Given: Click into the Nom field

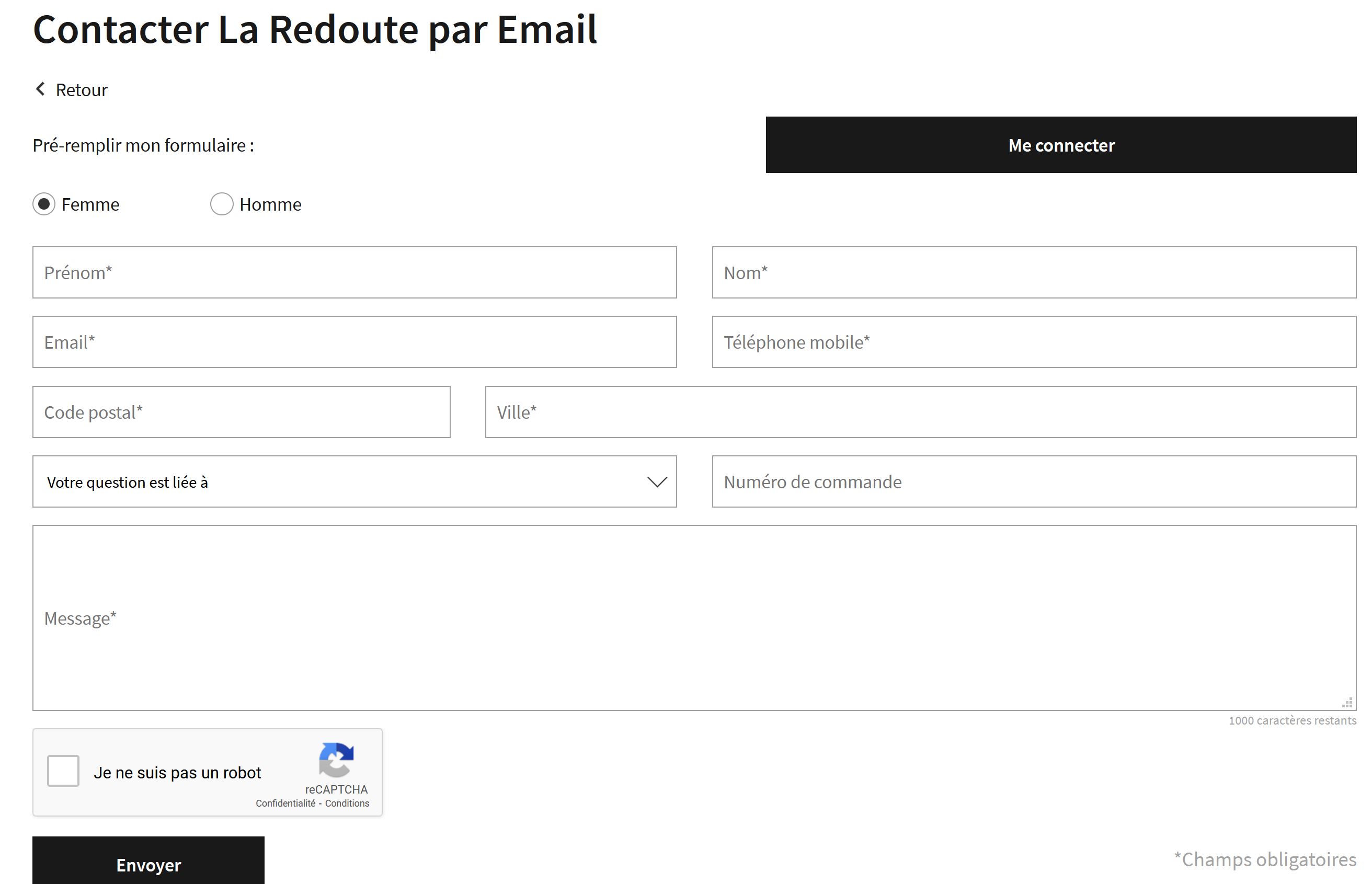Looking at the screenshot, I should 1033,273.
